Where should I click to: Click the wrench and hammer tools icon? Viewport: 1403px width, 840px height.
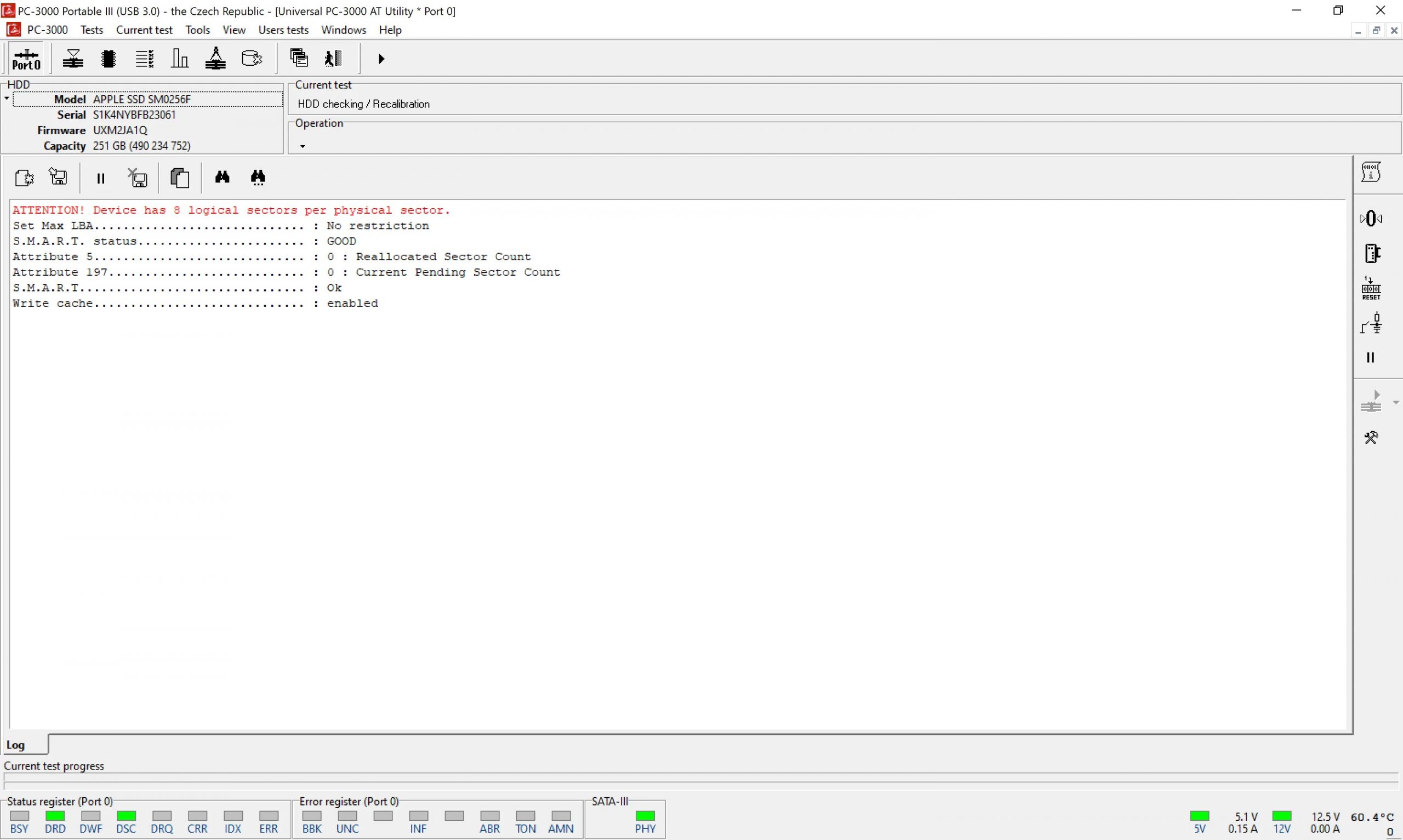(1371, 438)
